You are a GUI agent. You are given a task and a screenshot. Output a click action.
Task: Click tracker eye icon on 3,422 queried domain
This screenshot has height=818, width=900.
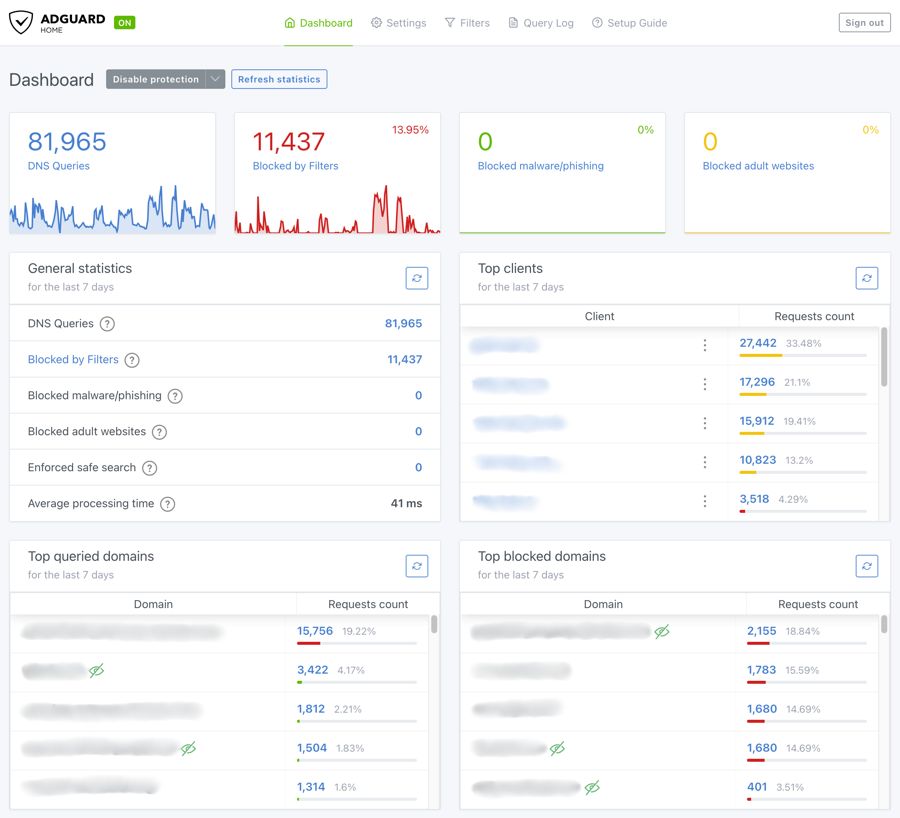click(x=96, y=670)
